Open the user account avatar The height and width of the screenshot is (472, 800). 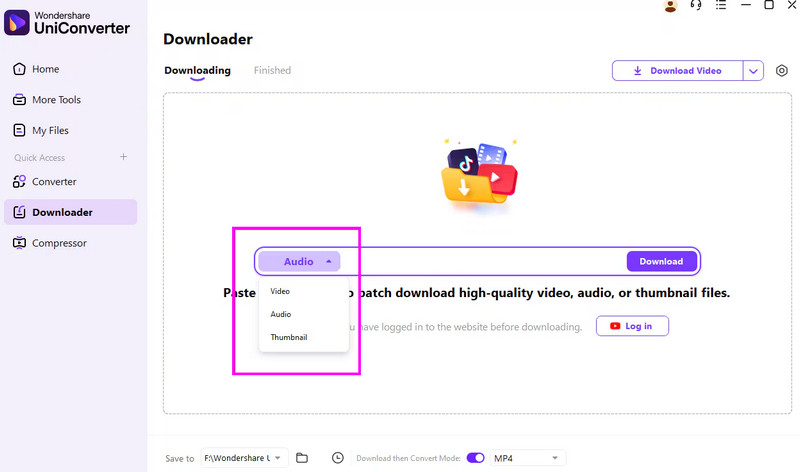click(x=670, y=6)
